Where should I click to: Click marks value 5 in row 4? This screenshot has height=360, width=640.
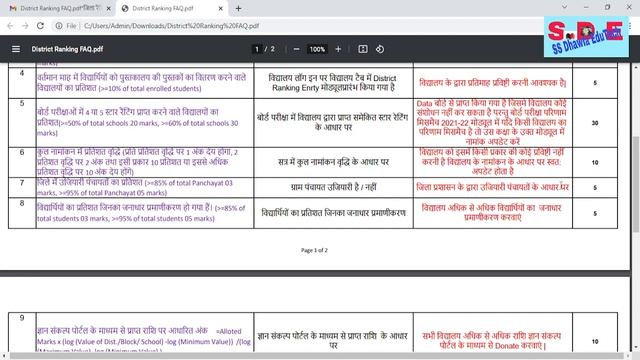point(595,83)
